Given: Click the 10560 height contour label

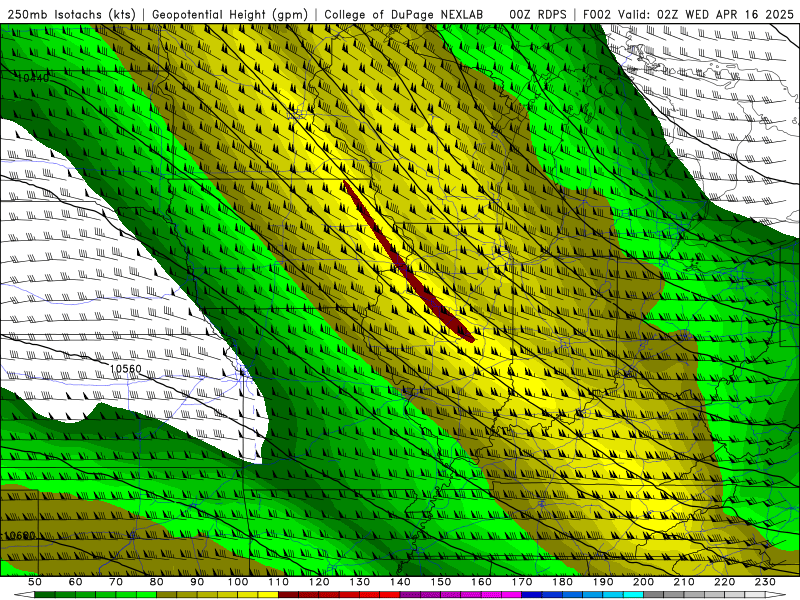Looking at the screenshot, I should pyautogui.click(x=126, y=368).
